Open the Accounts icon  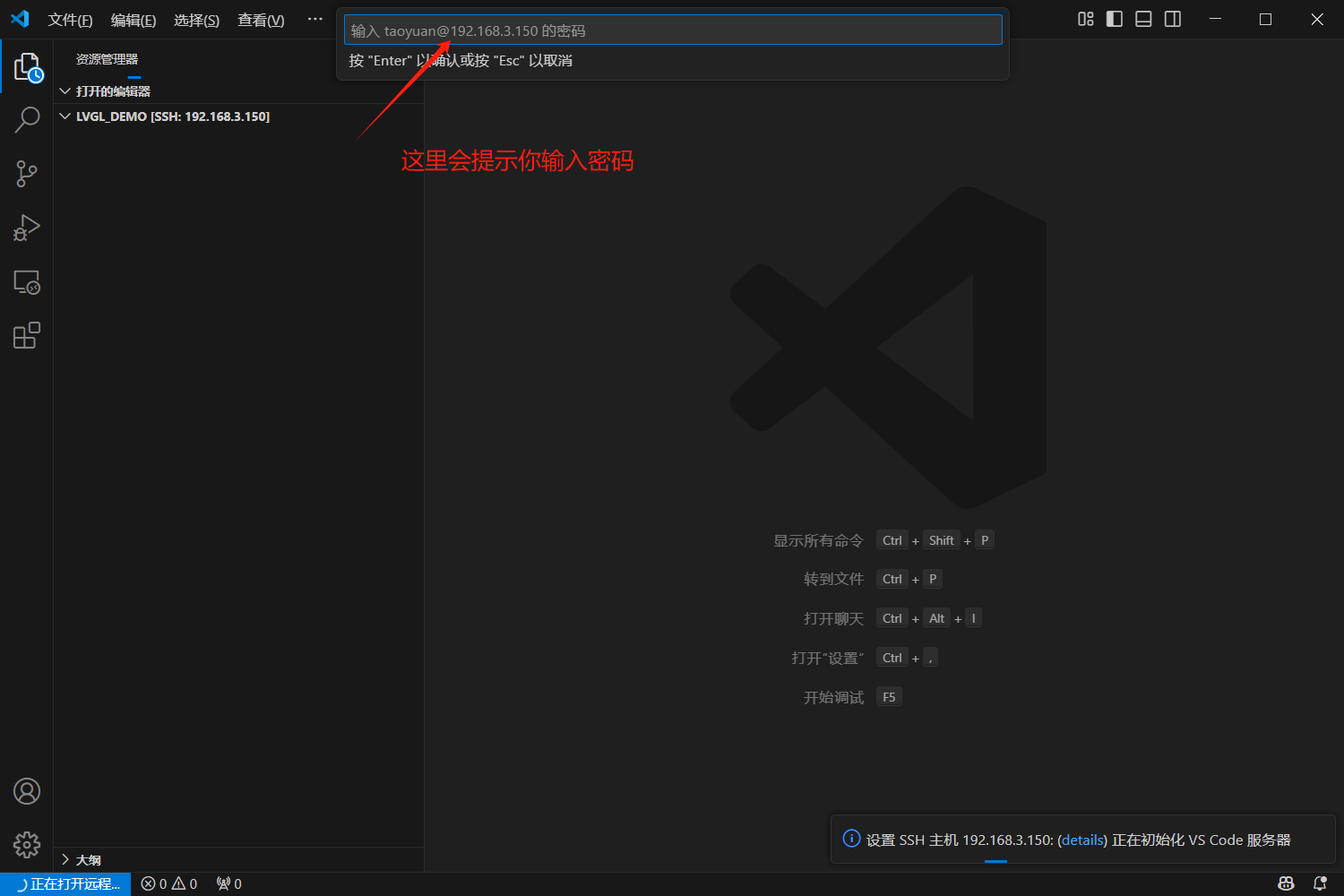tap(27, 791)
